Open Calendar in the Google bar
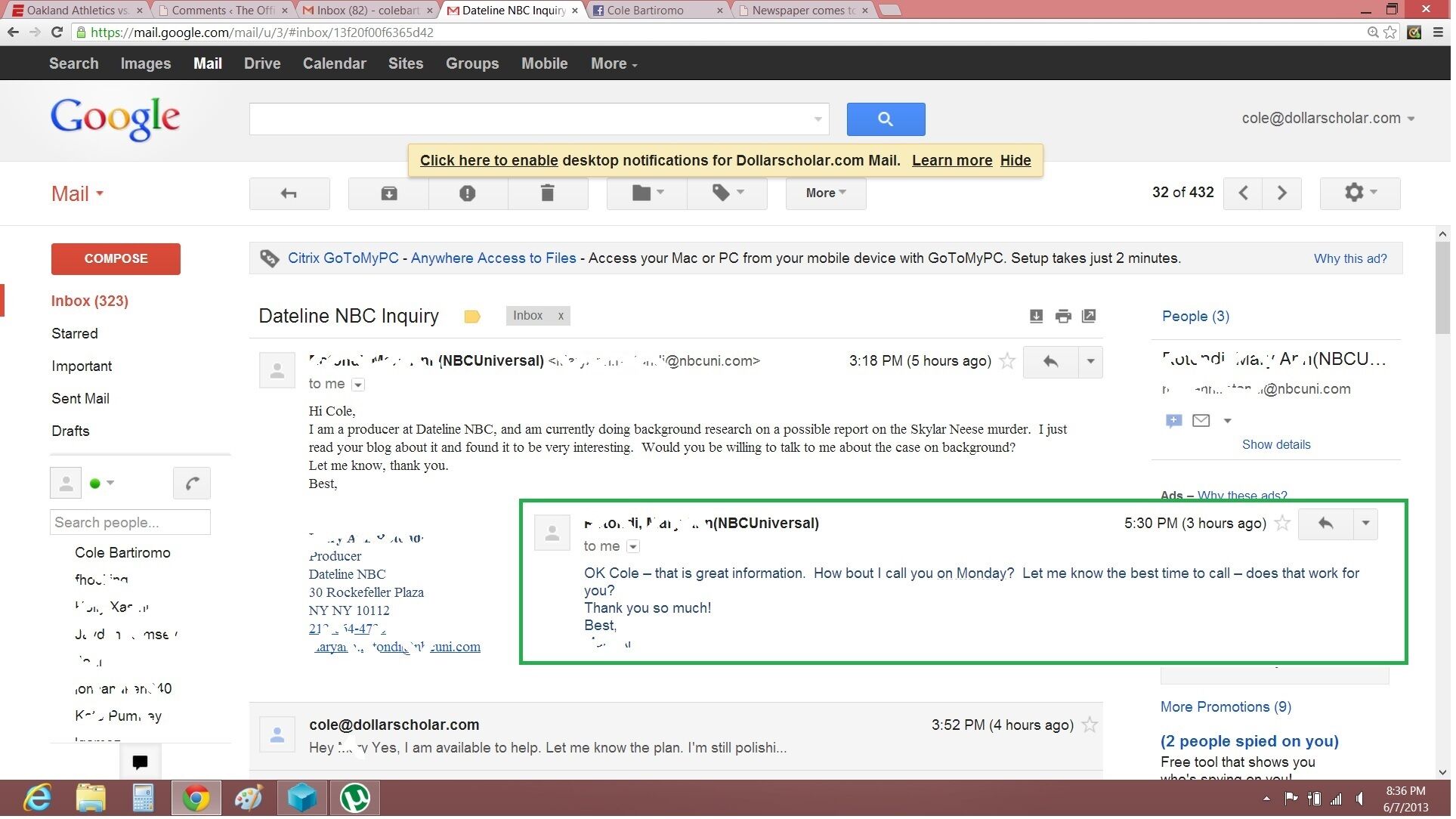Viewport: 1456px width, 819px height. point(335,64)
